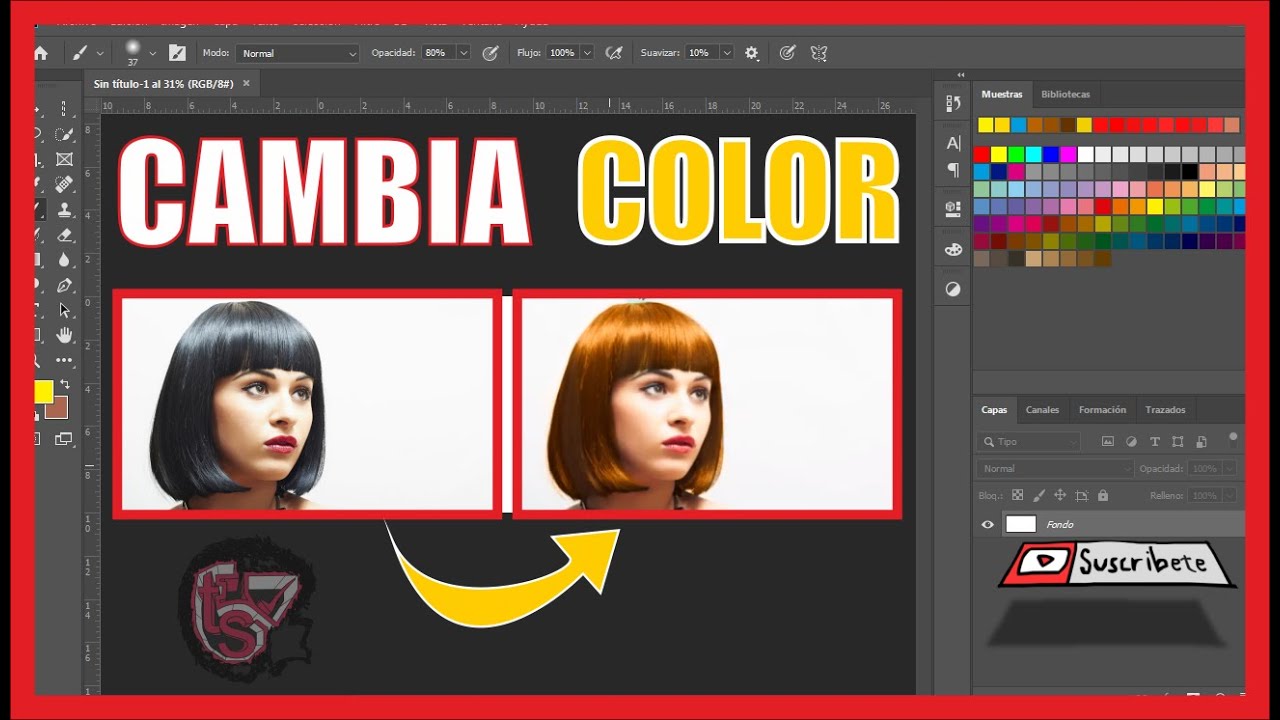Image resolution: width=1280 pixels, height=720 pixels.
Task: Filter layers by shape layers
Action: (x=1178, y=441)
